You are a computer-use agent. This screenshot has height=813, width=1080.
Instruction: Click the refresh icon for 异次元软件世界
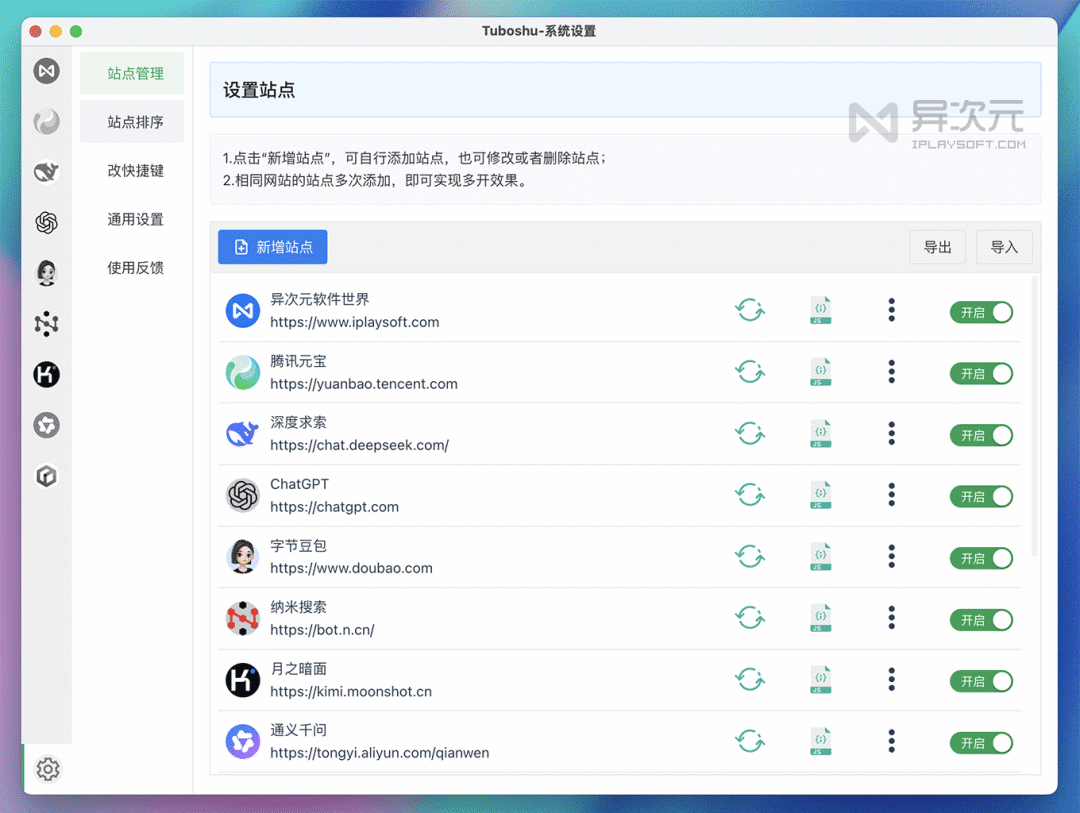click(750, 311)
